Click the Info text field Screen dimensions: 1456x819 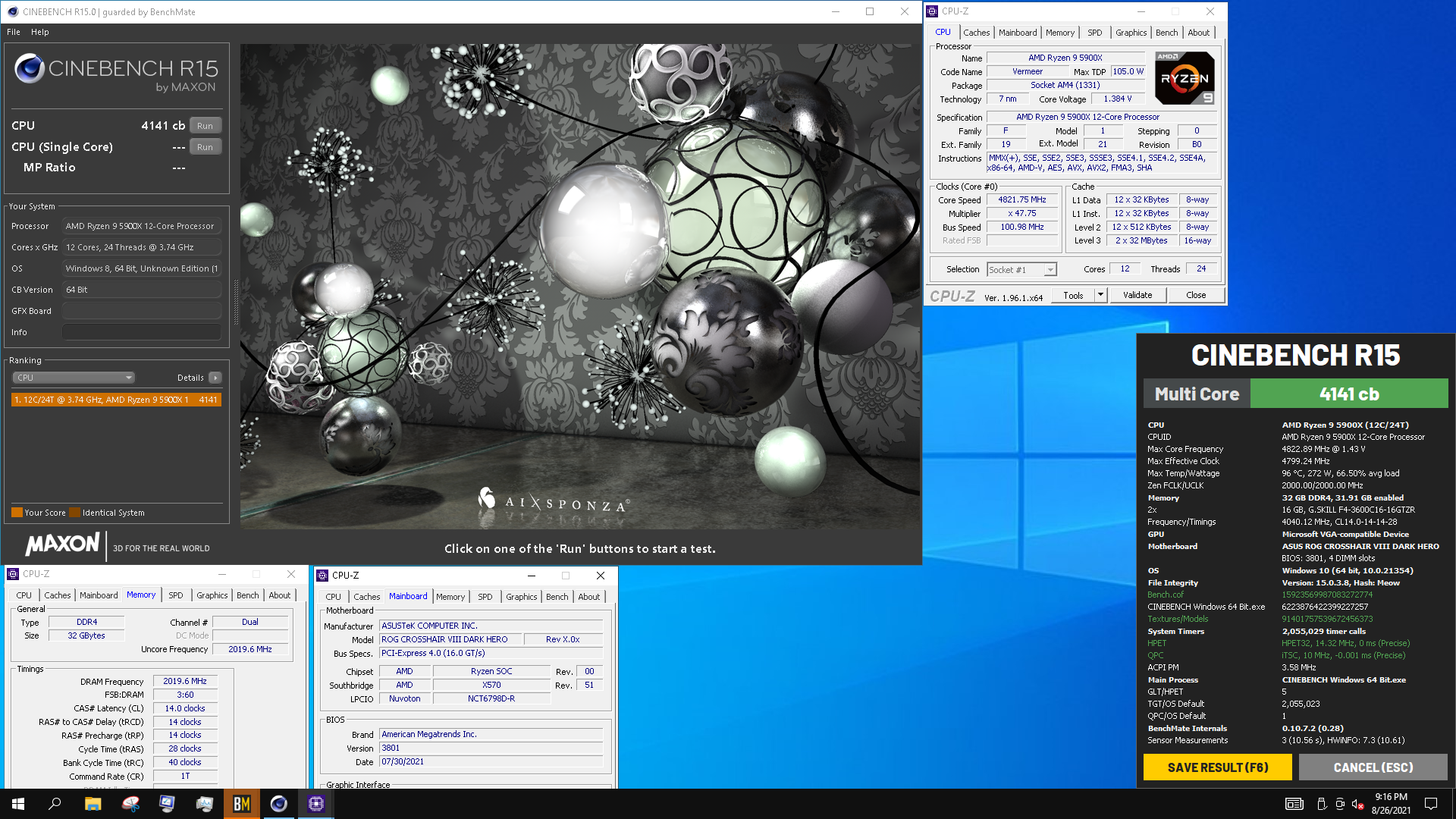coord(142,332)
